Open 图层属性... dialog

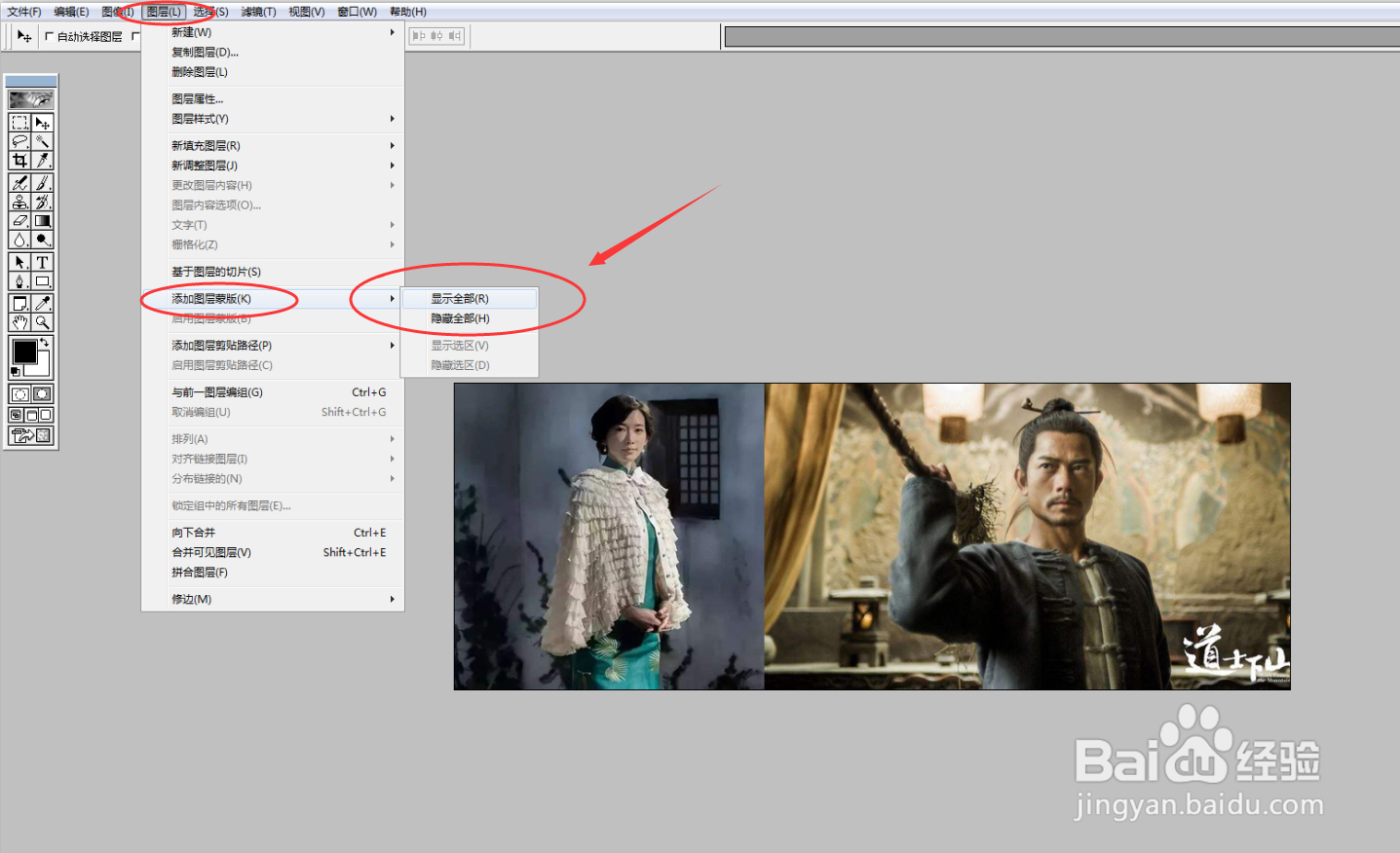(x=273, y=99)
